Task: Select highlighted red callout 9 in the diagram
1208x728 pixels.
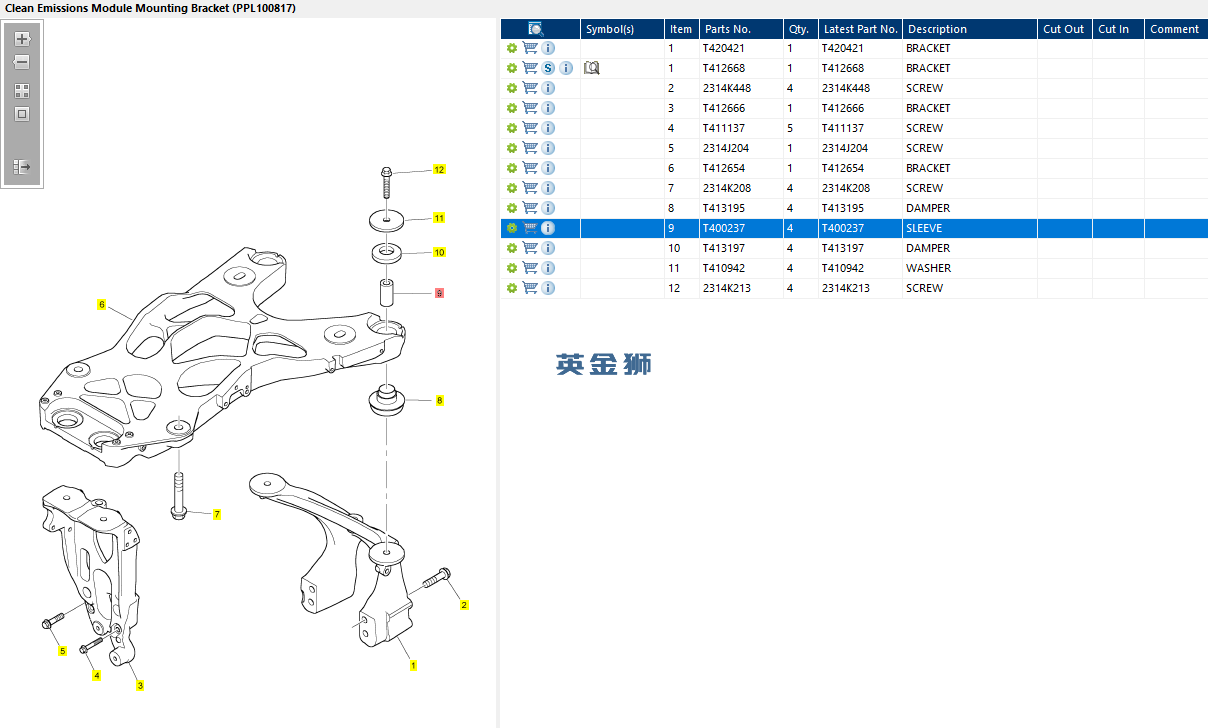Action: click(439, 294)
